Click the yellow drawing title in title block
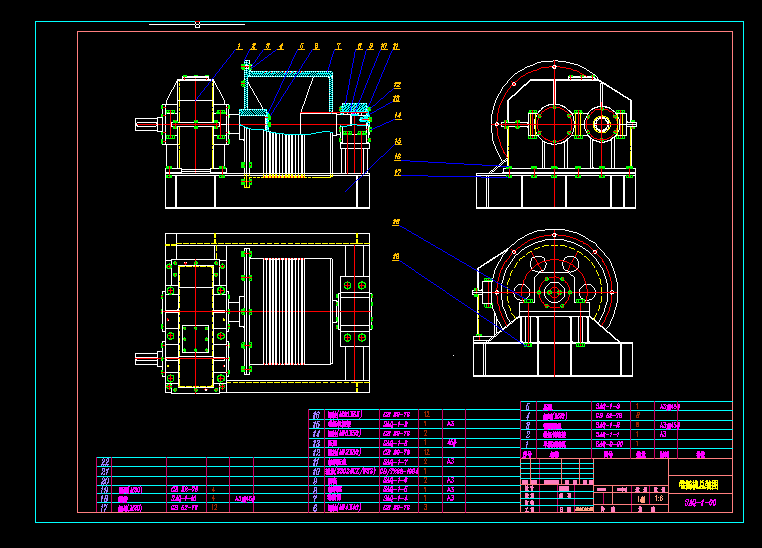Screen dimensions: 762x548 click(698, 484)
